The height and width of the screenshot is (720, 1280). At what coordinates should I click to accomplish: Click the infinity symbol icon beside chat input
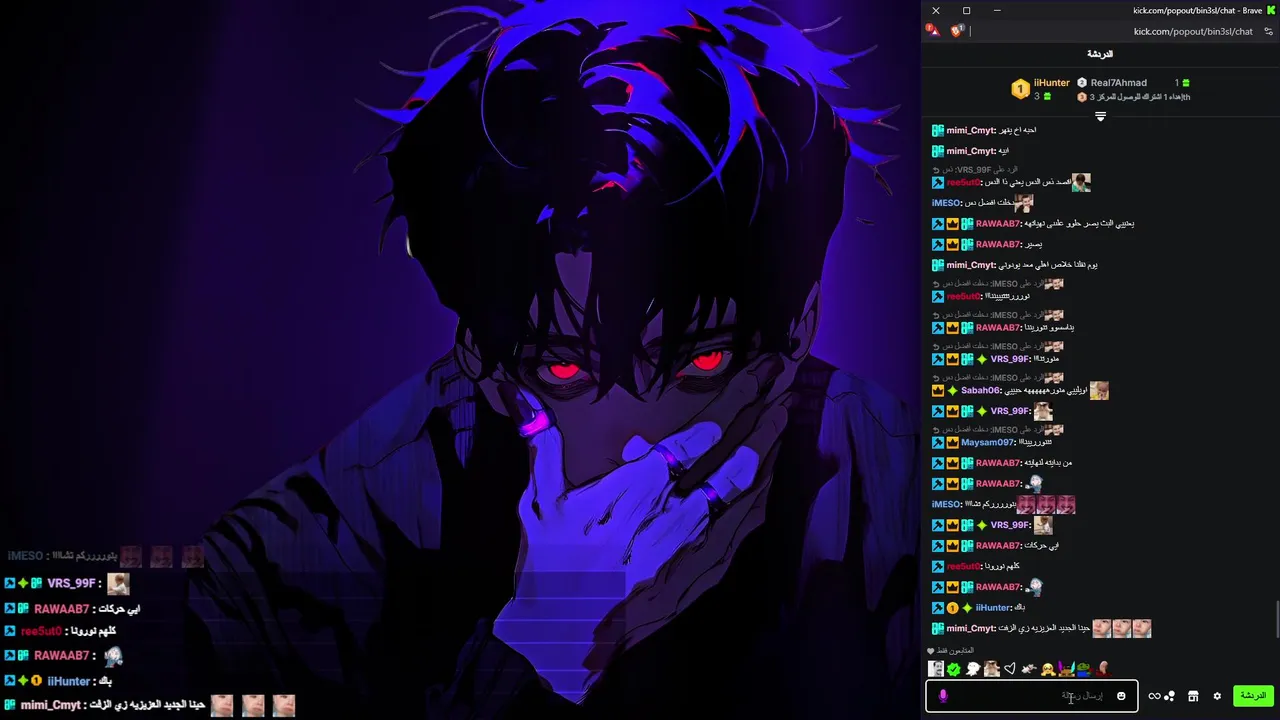[x=1154, y=696]
